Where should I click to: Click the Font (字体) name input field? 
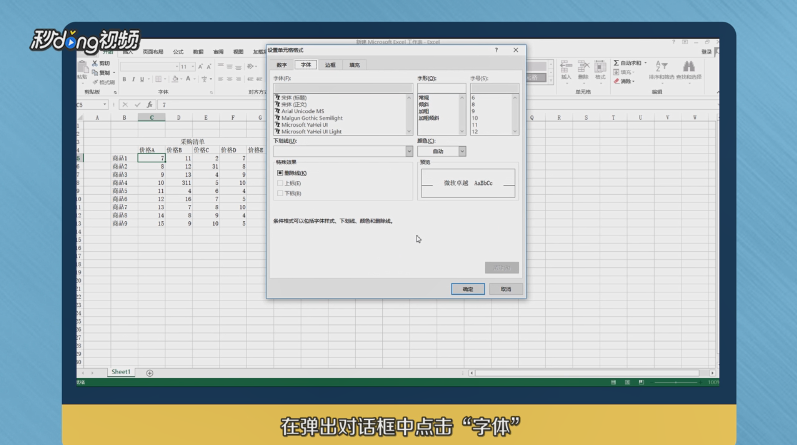[343, 88]
